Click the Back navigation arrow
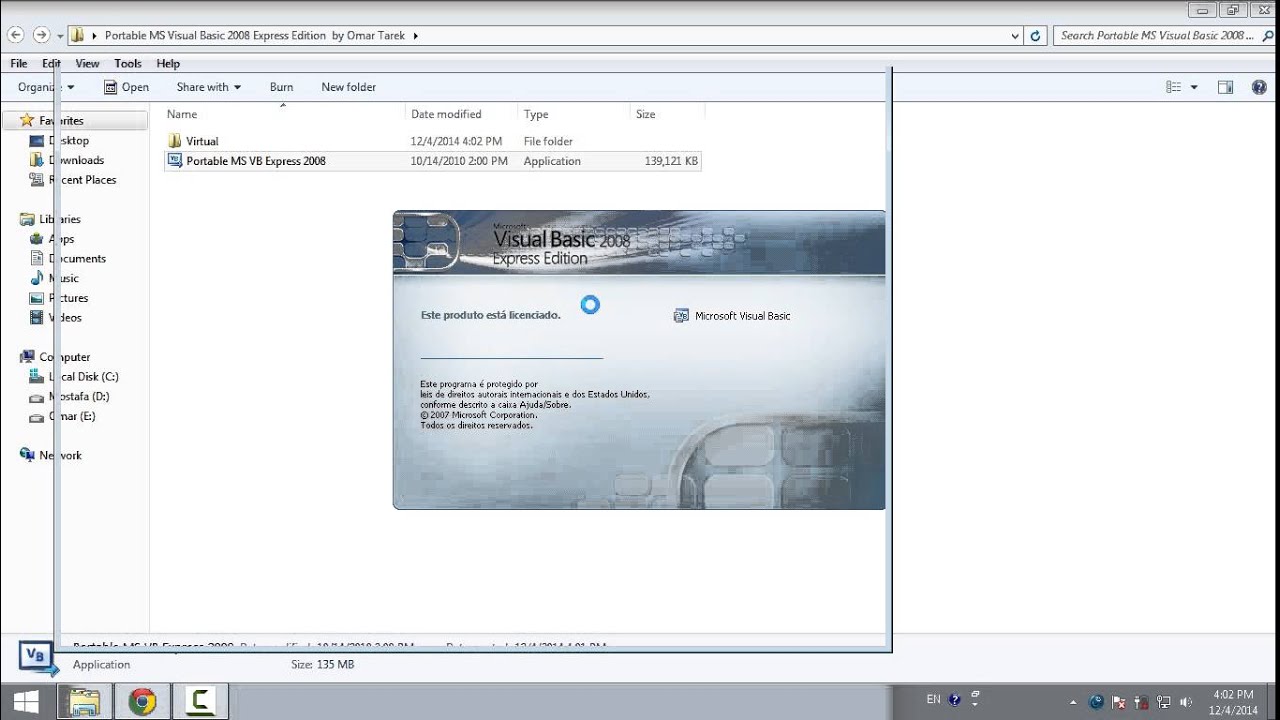 pos(15,35)
